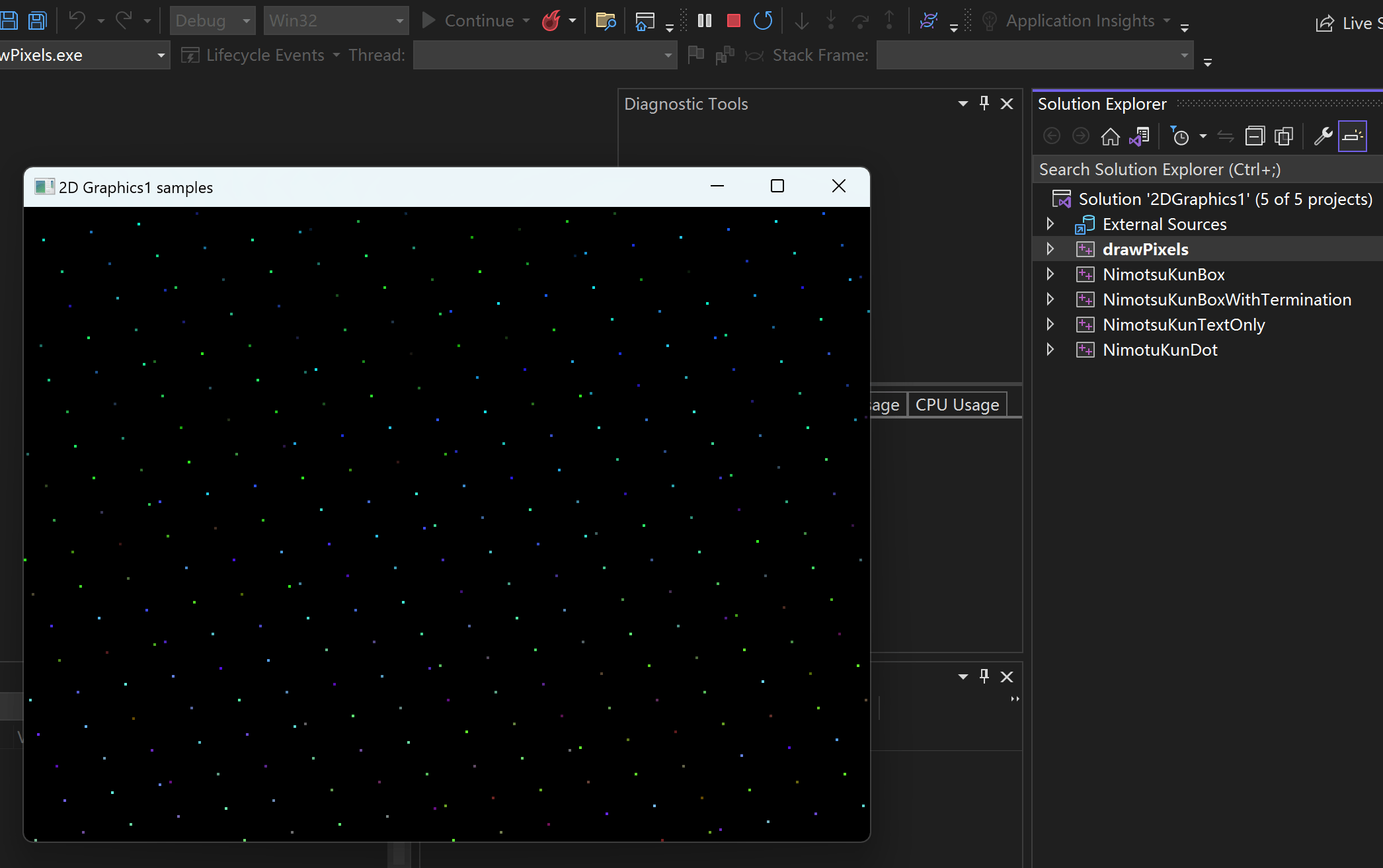The height and width of the screenshot is (868, 1383).
Task: Click the Search Solution Explorer field
Action: coord(1208,169)
